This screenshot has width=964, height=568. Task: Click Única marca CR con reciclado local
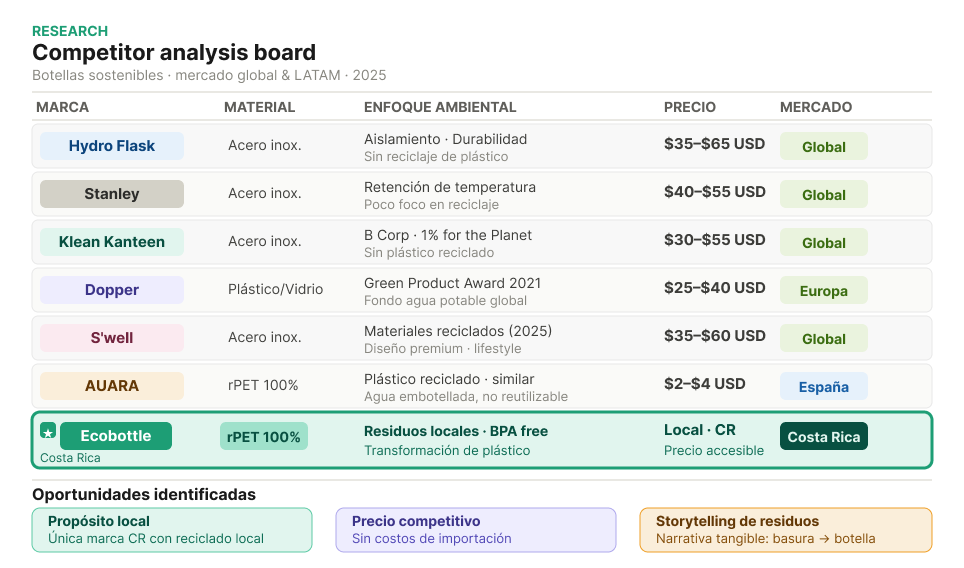tap(156, 538)
